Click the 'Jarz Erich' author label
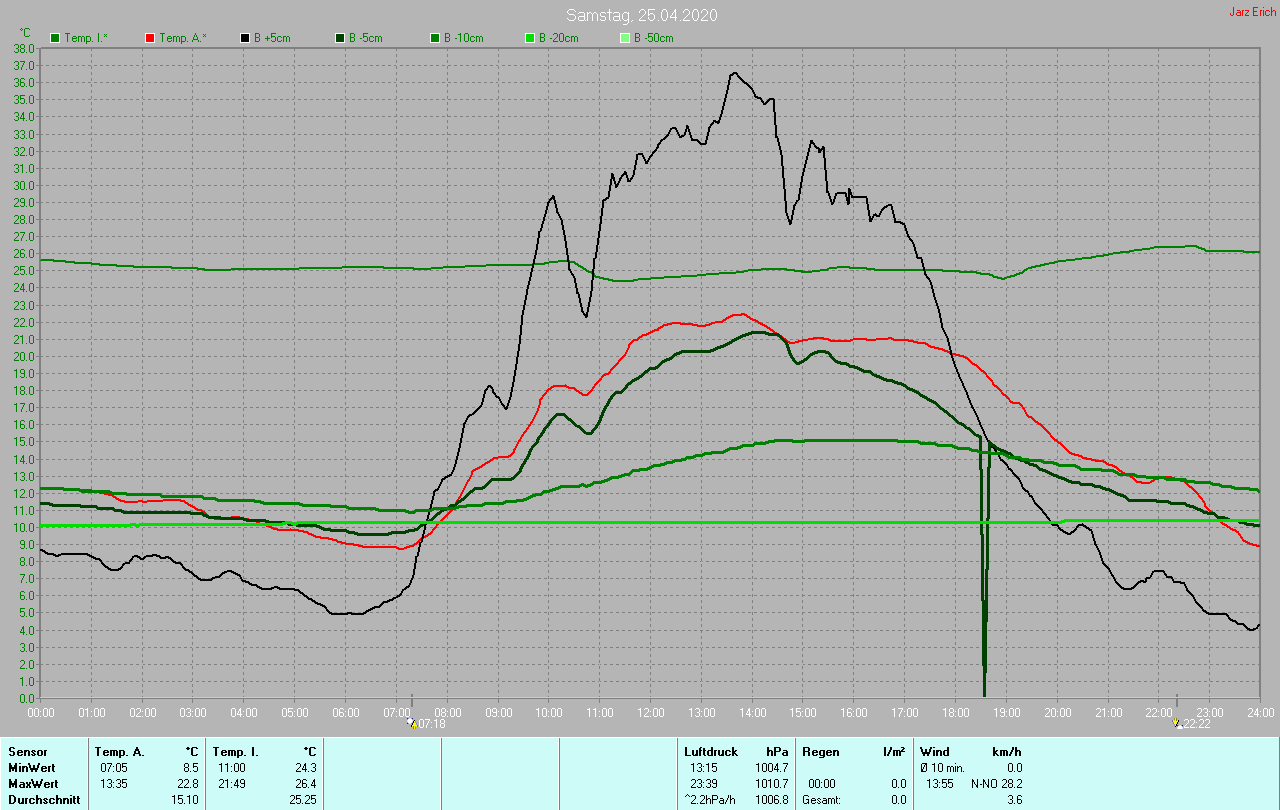Viewport: 1280px width, 810px height. 1252,12
